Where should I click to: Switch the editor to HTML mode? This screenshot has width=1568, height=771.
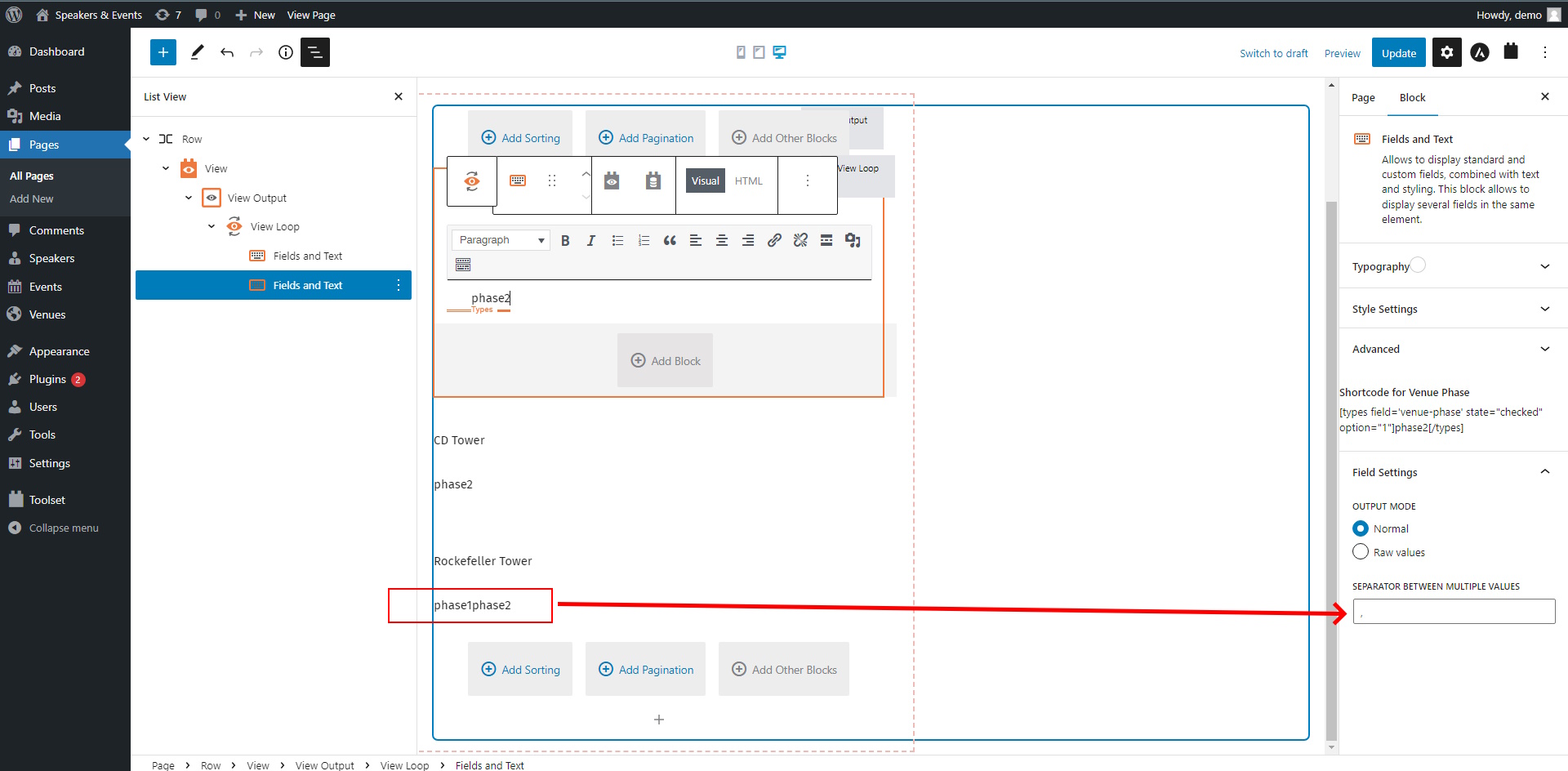coord(749,180)
